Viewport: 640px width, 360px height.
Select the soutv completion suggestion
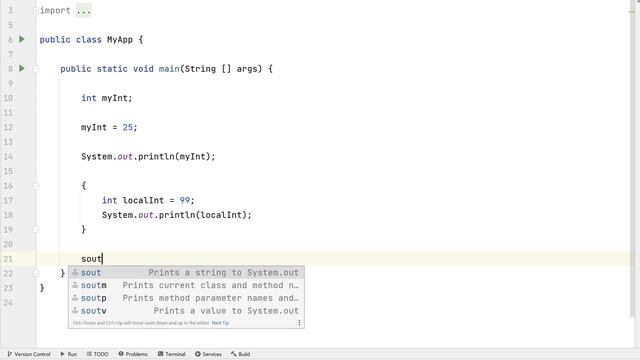(x=186, y=311)
